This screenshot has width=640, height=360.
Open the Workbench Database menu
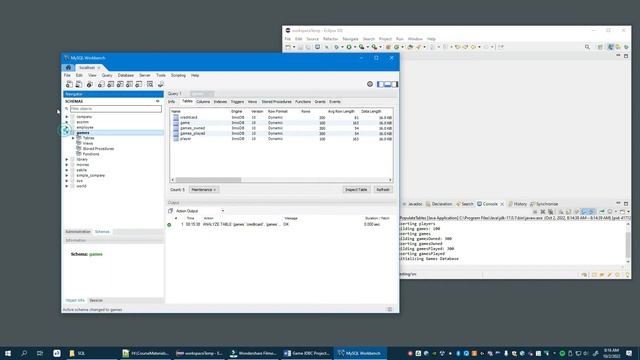click(x=126, y=76)
